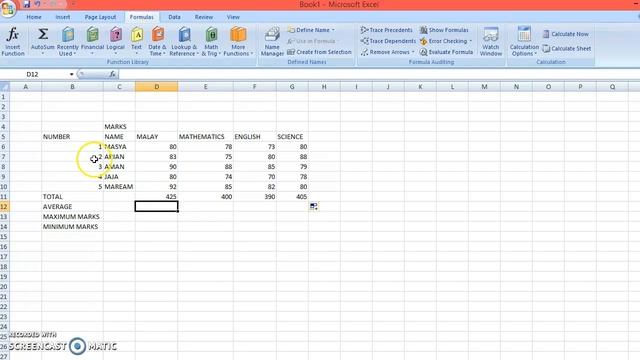
Task: Expand the AutoSum dropdown arrow
Action: click(x=42, y=53)
